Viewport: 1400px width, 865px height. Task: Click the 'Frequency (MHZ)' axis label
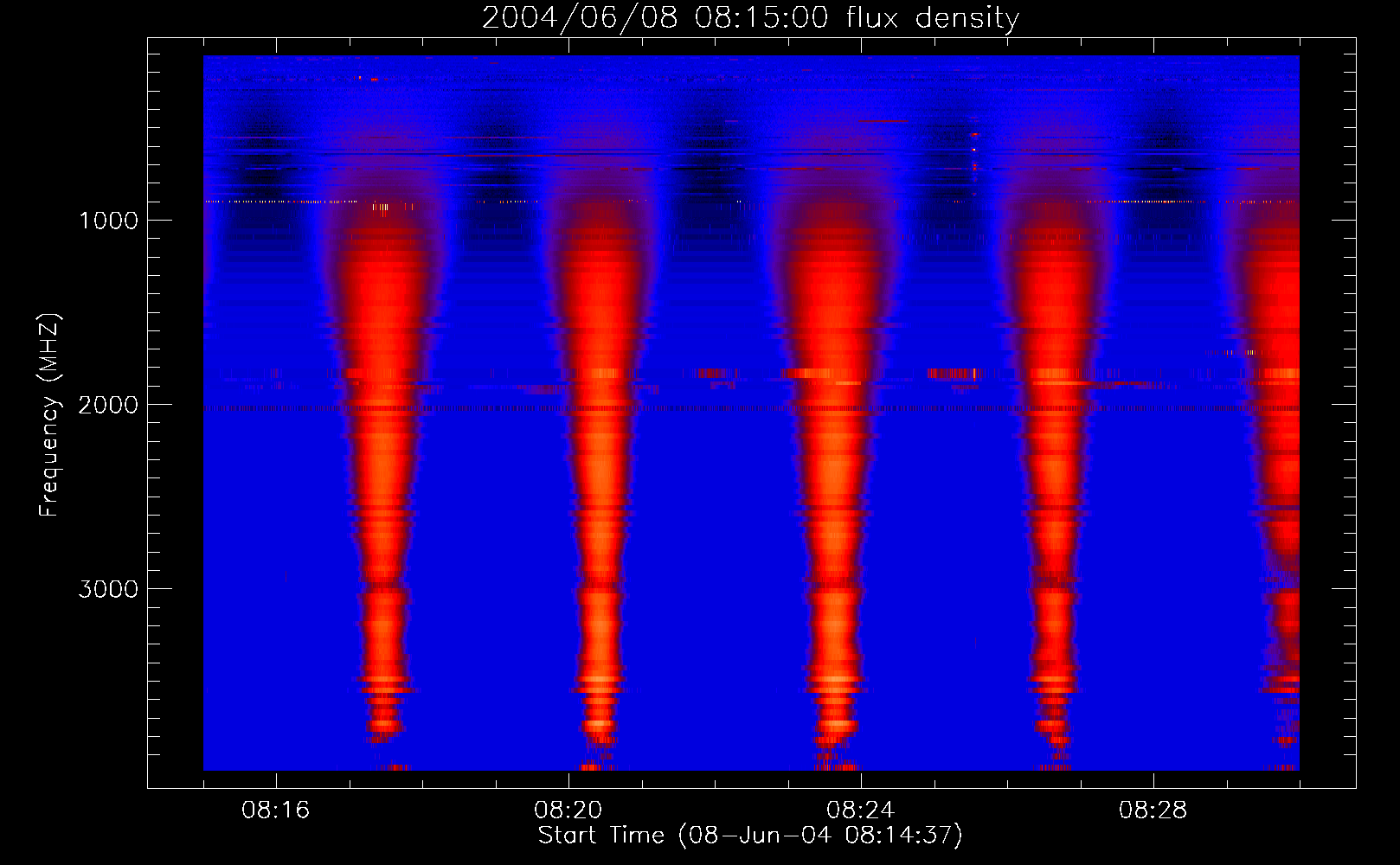49,415
